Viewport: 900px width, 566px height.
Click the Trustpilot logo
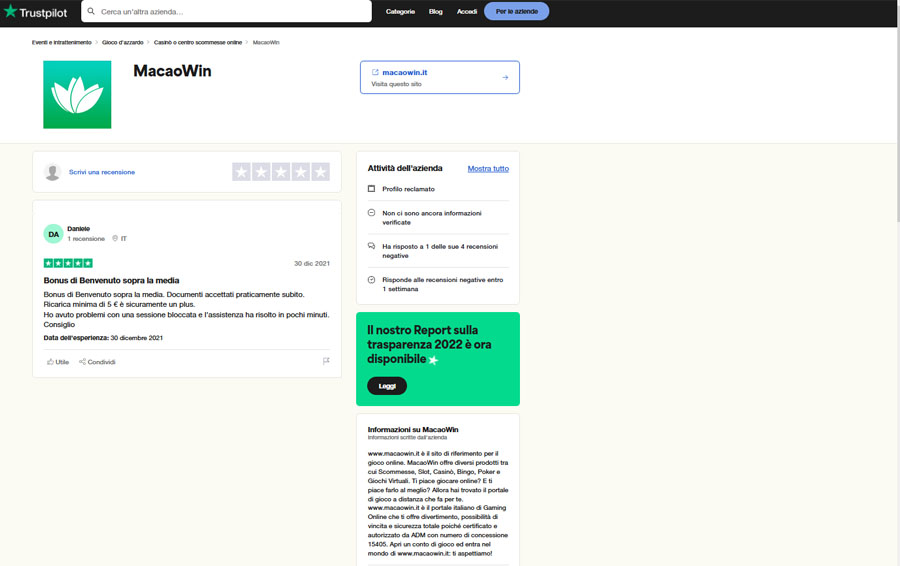[36, 11]
